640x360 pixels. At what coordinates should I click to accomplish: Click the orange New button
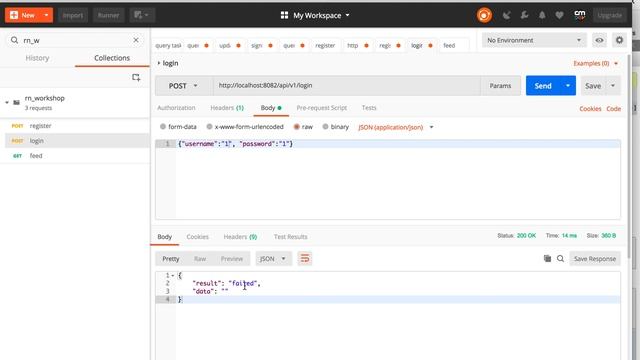coord(23,15)
